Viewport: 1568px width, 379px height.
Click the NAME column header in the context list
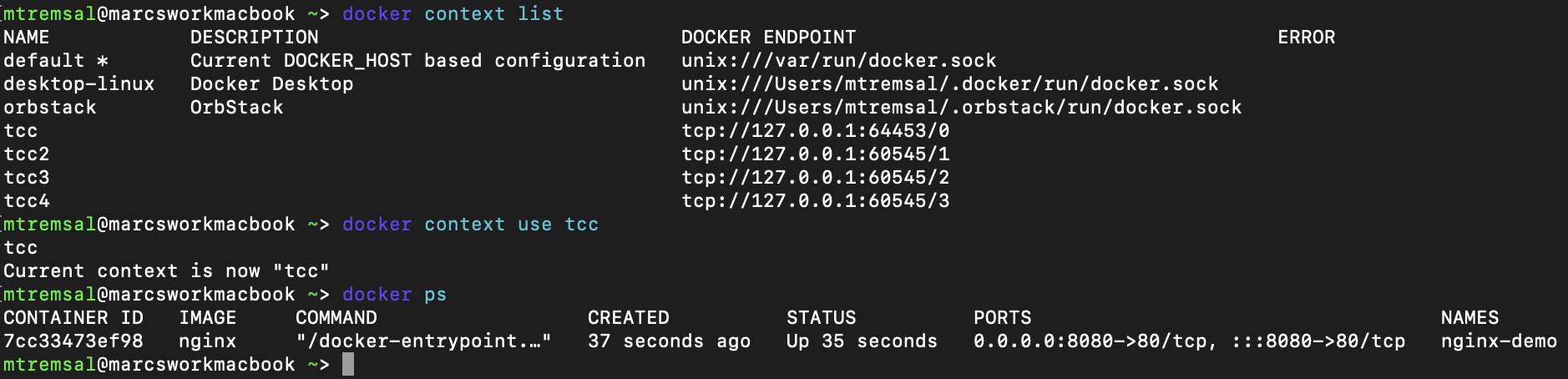[x=26, y=38]
